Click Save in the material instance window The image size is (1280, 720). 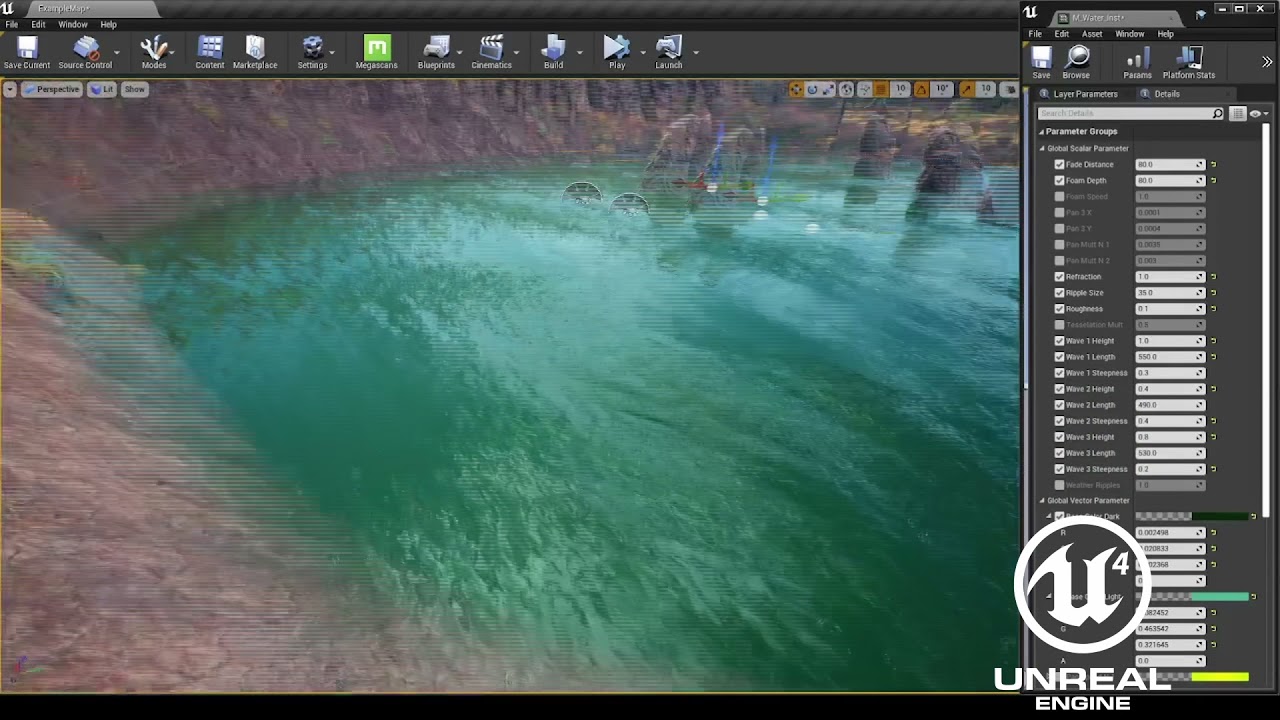coord(1041,62)
